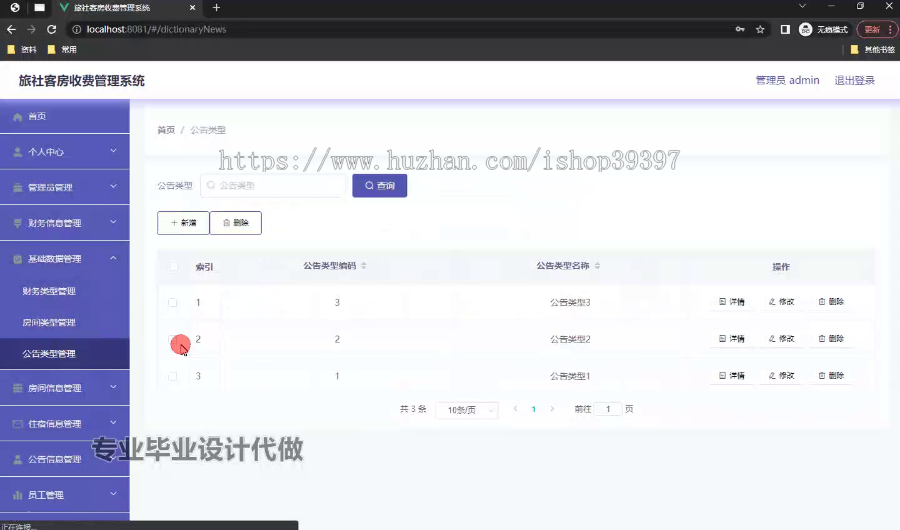This screenshot has width=900, height=530.
Task: Click the icon beside 管理员管理
Action: coord(17,188)
